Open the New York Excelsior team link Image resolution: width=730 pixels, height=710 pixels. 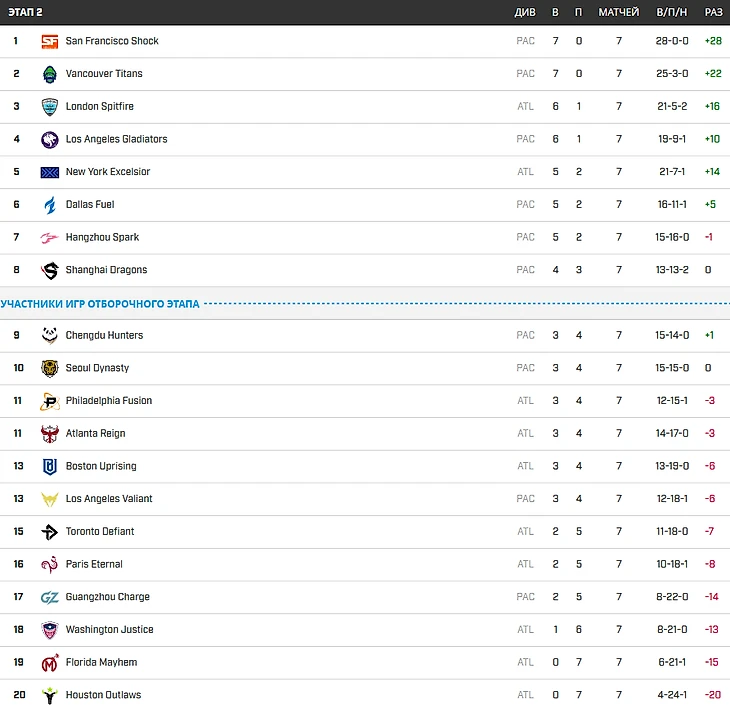pyautogui.click(x=107, y=172)
